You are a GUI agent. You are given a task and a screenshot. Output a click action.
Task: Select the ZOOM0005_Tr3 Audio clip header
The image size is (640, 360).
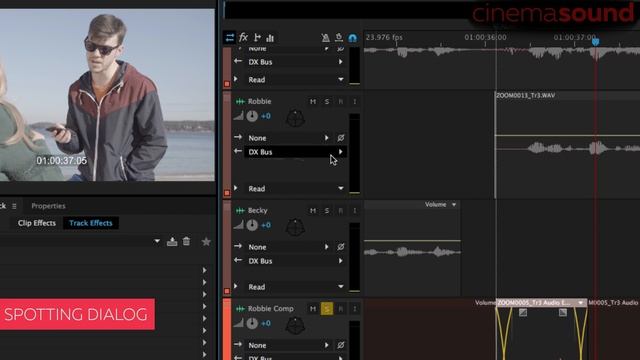(542, 303)
